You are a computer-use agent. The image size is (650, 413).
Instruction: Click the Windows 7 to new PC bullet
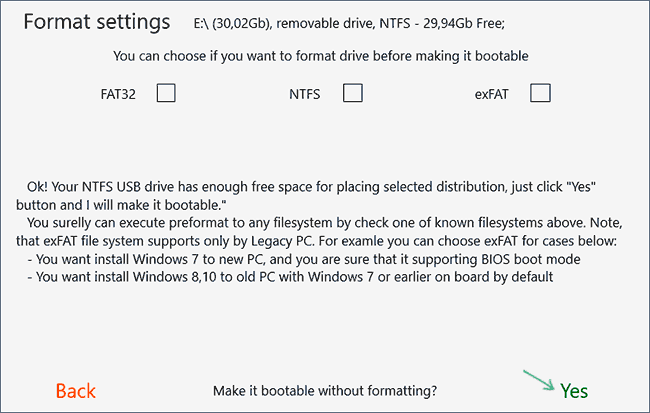[x=304, y=259]
